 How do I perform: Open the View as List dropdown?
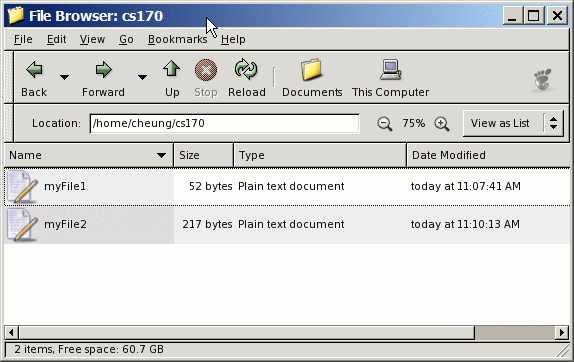click(513, 123)
